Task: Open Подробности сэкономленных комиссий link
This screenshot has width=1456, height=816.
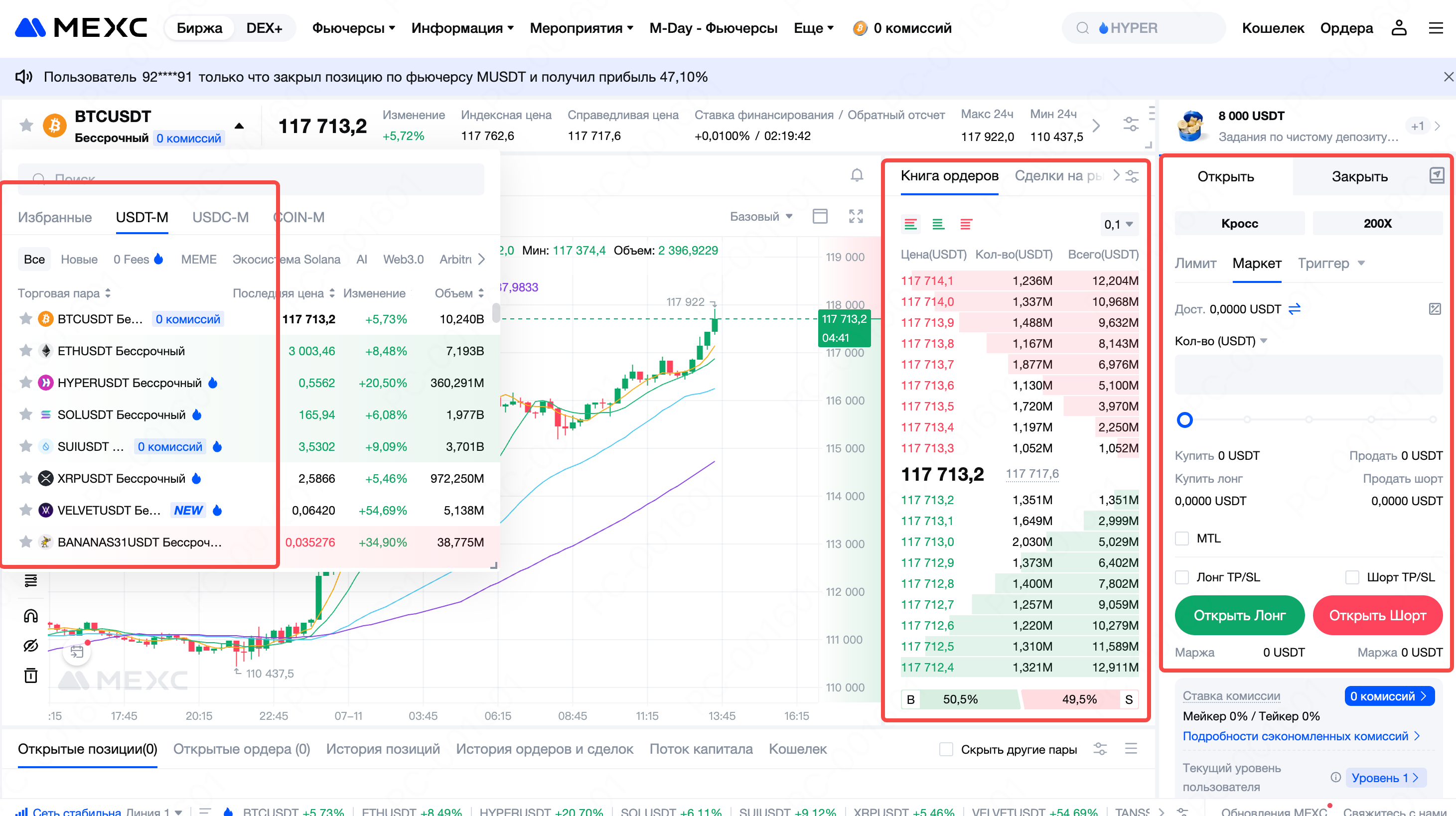Action: click(1301, 736)
